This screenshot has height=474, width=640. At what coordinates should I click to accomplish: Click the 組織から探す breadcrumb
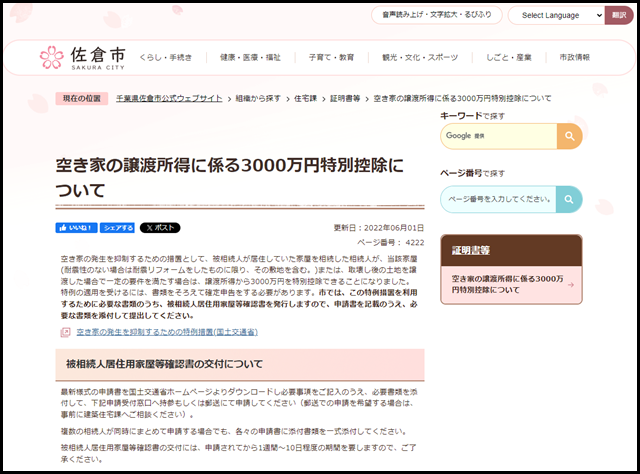[258, 98]
